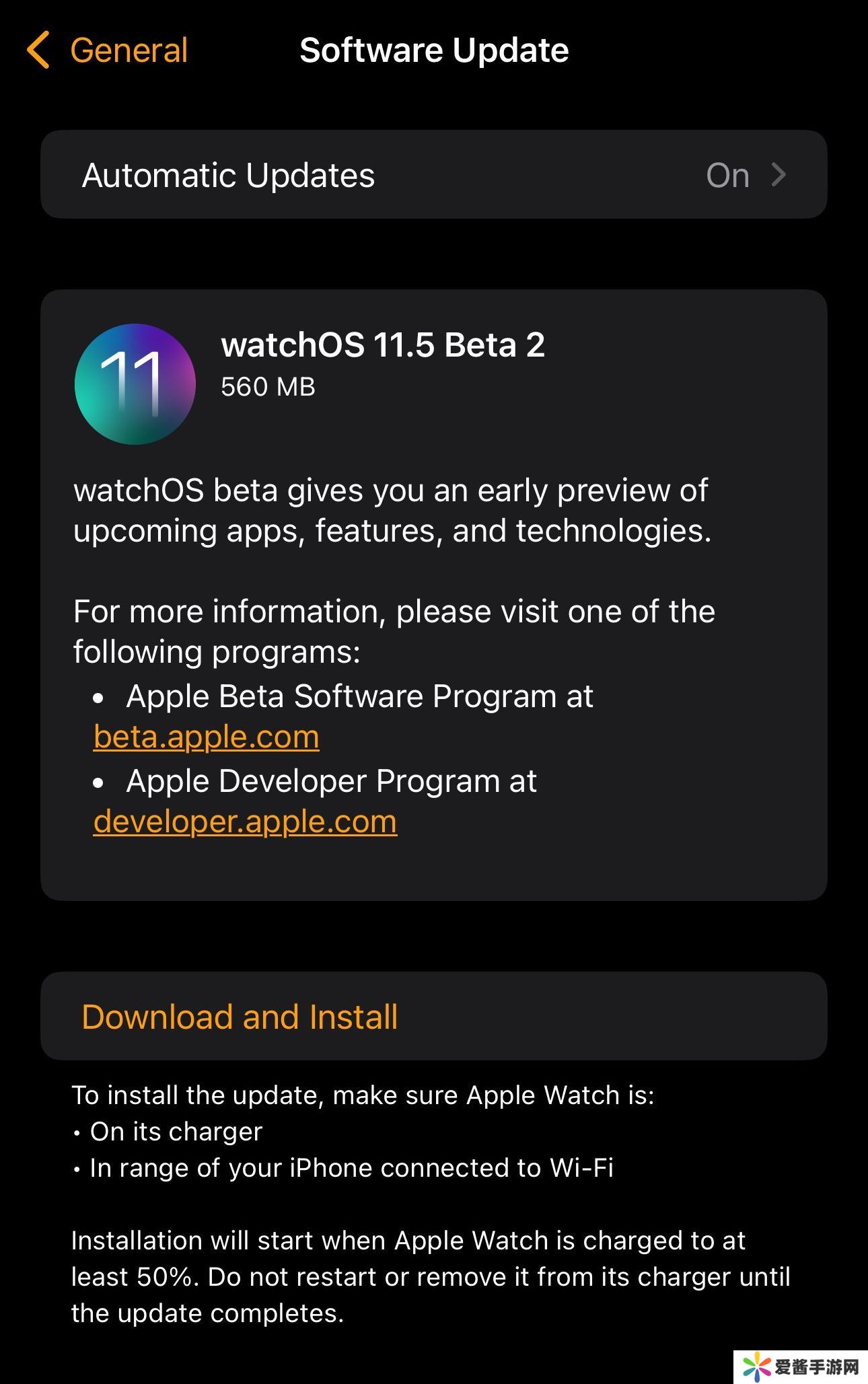Tap the charged to at least 50% note

click(431, 1276)
